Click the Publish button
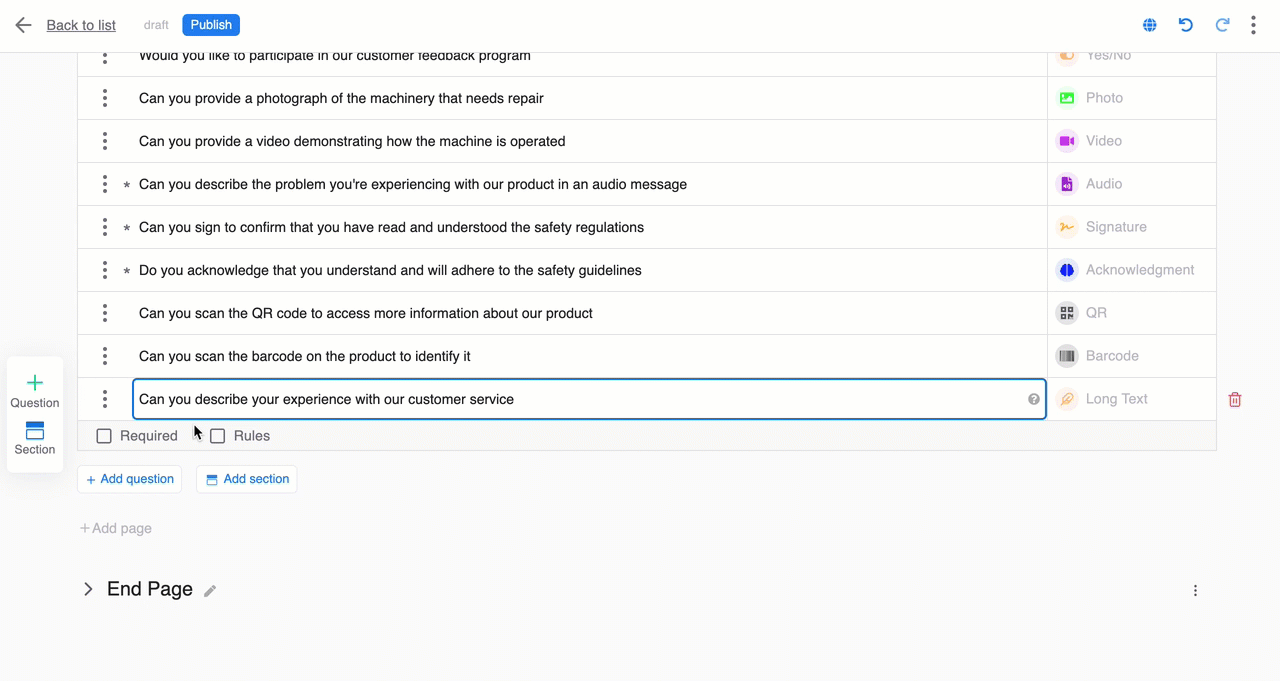This screenshot has width=1280, height=681. [x=211, y=25]
